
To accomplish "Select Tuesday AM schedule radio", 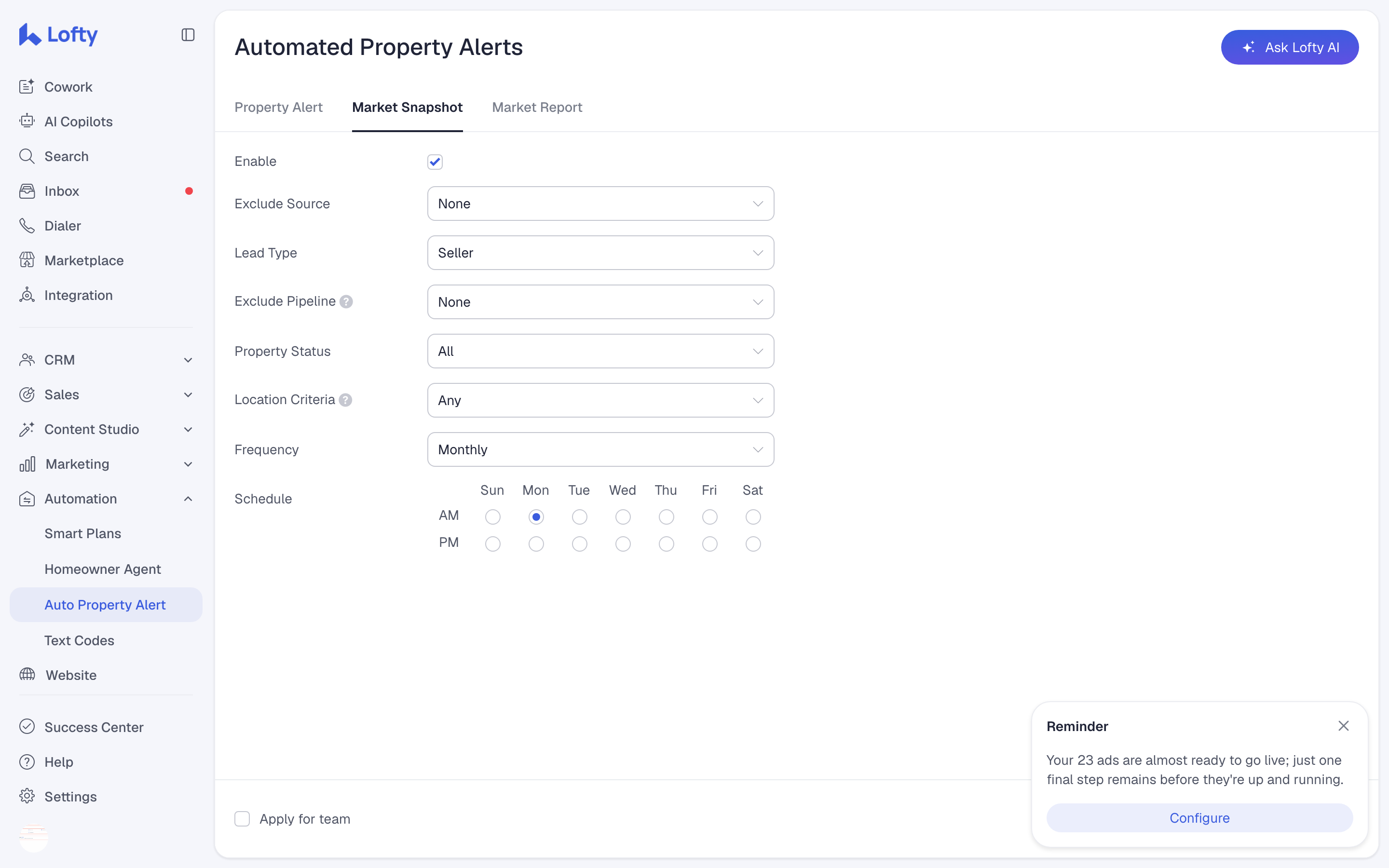I will click(580, 517).
